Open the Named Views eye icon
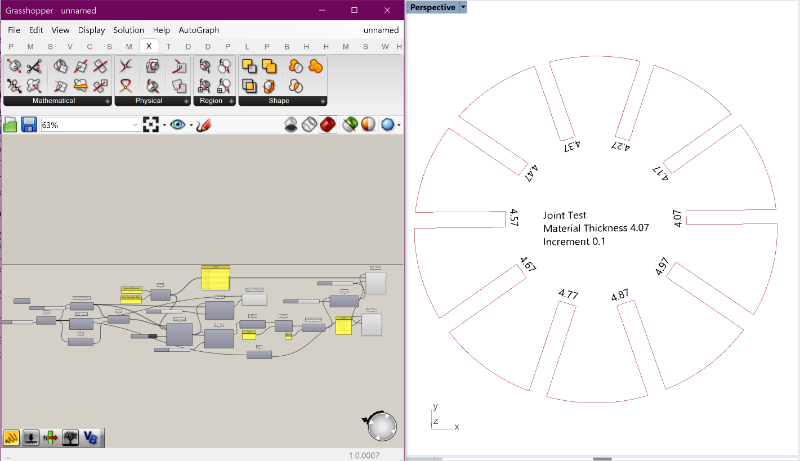This screenshot has width=800, height=461. tap(178, 124)
